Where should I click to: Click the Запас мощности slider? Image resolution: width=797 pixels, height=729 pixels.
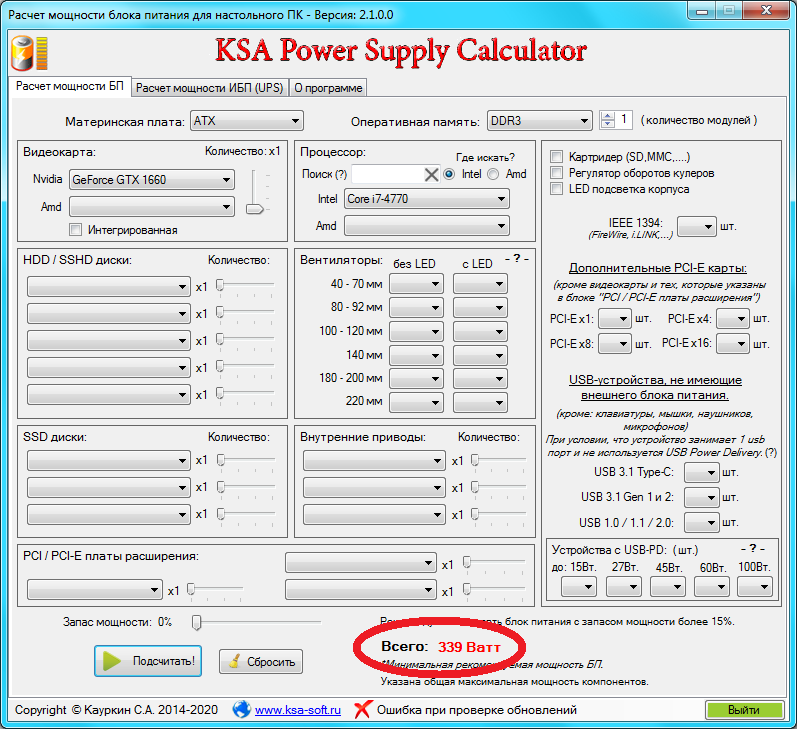click(197, 622)
